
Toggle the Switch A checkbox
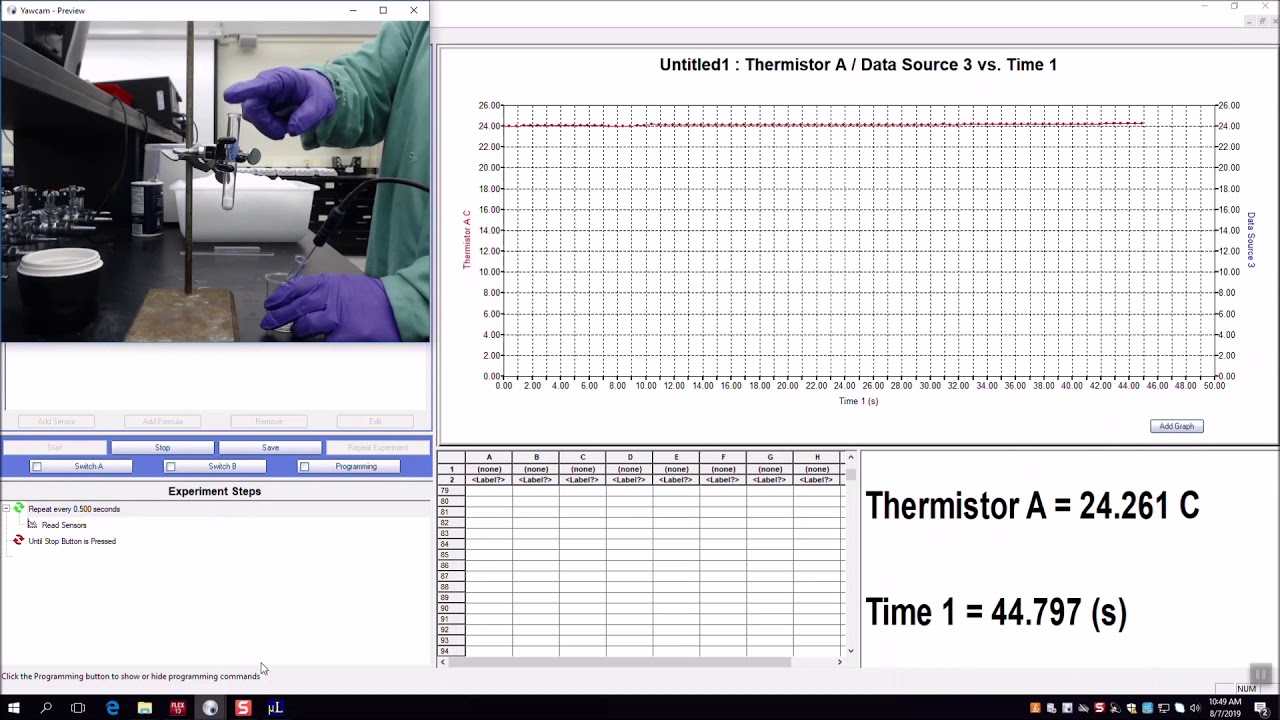37,466
